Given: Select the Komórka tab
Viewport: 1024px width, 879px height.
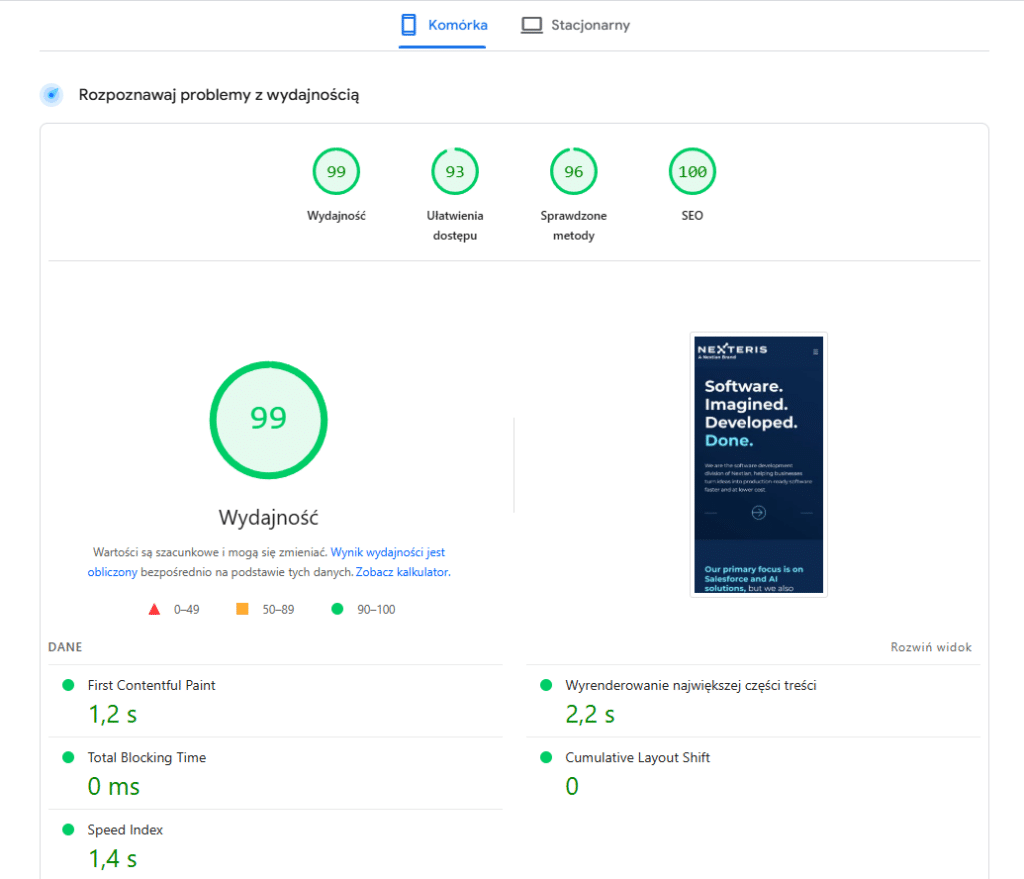Looking at the screenshot, I should point(442,24).
